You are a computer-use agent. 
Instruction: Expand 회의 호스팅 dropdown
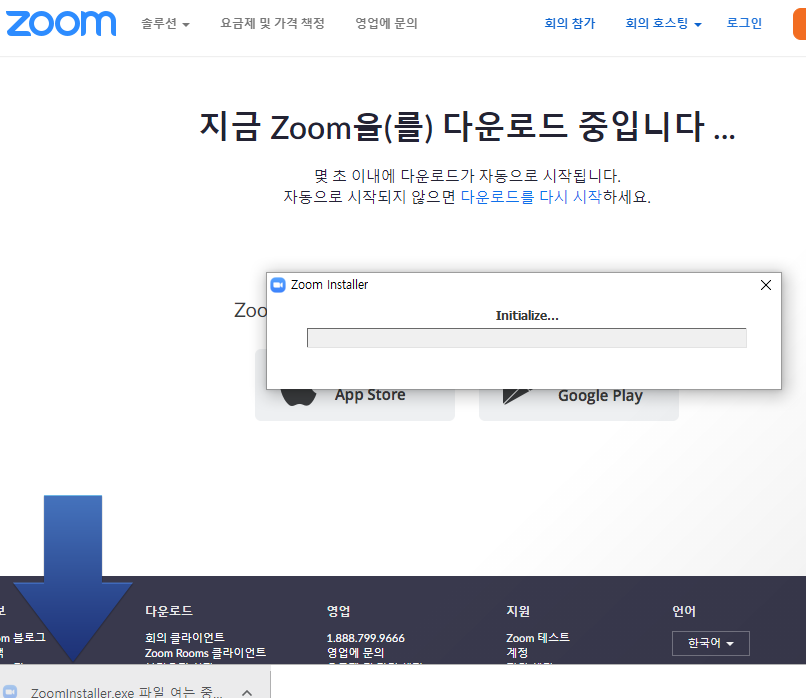[x=663, y=23]
